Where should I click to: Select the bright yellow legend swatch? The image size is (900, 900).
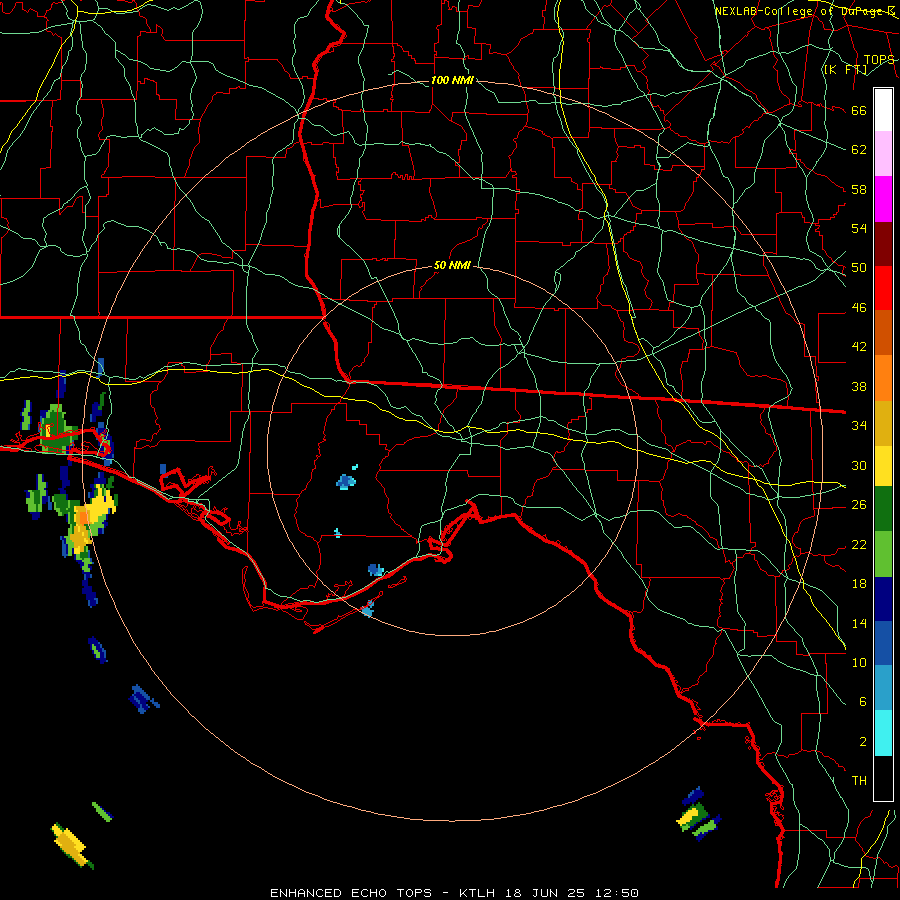click(x=883, y=466)
